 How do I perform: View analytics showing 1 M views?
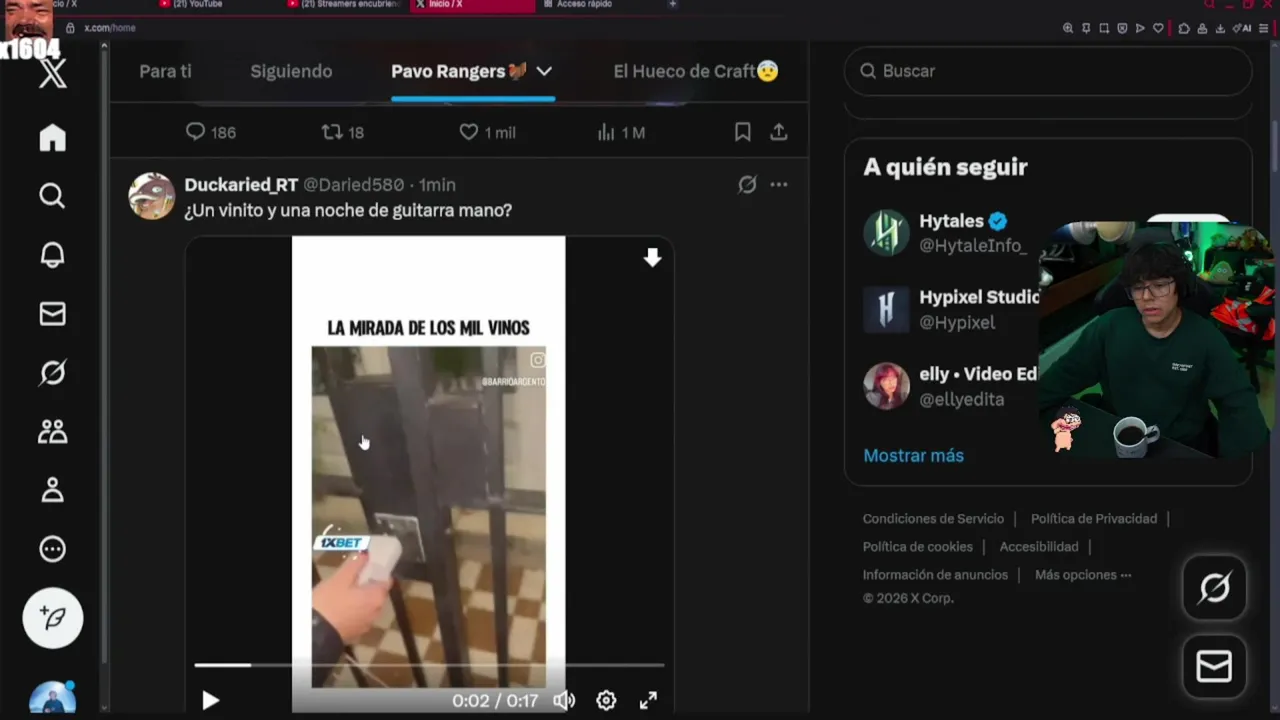click(x=621, y=132)
